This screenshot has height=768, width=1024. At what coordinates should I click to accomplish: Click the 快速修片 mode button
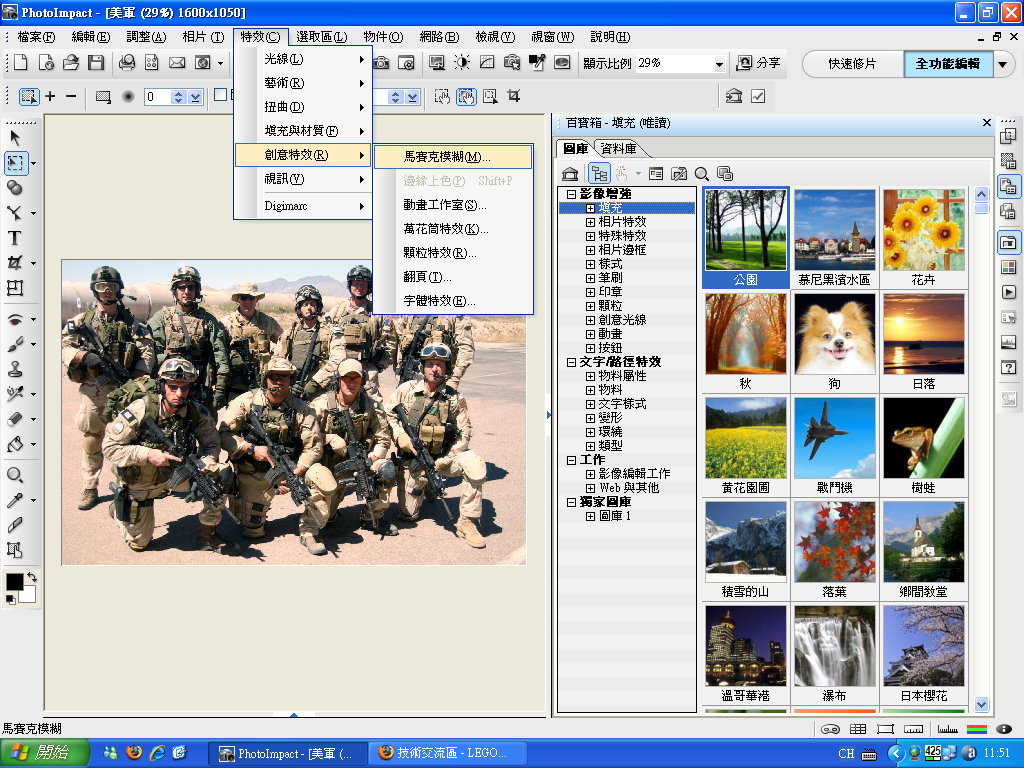(x=852, y=64)
